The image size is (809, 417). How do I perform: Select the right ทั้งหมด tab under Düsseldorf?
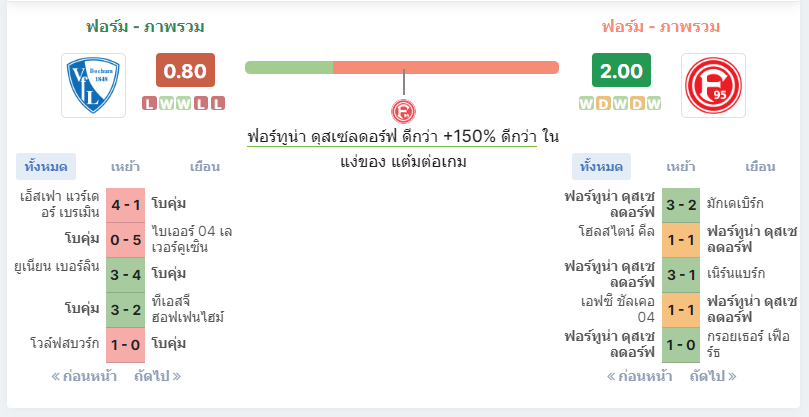click(601, 167)
